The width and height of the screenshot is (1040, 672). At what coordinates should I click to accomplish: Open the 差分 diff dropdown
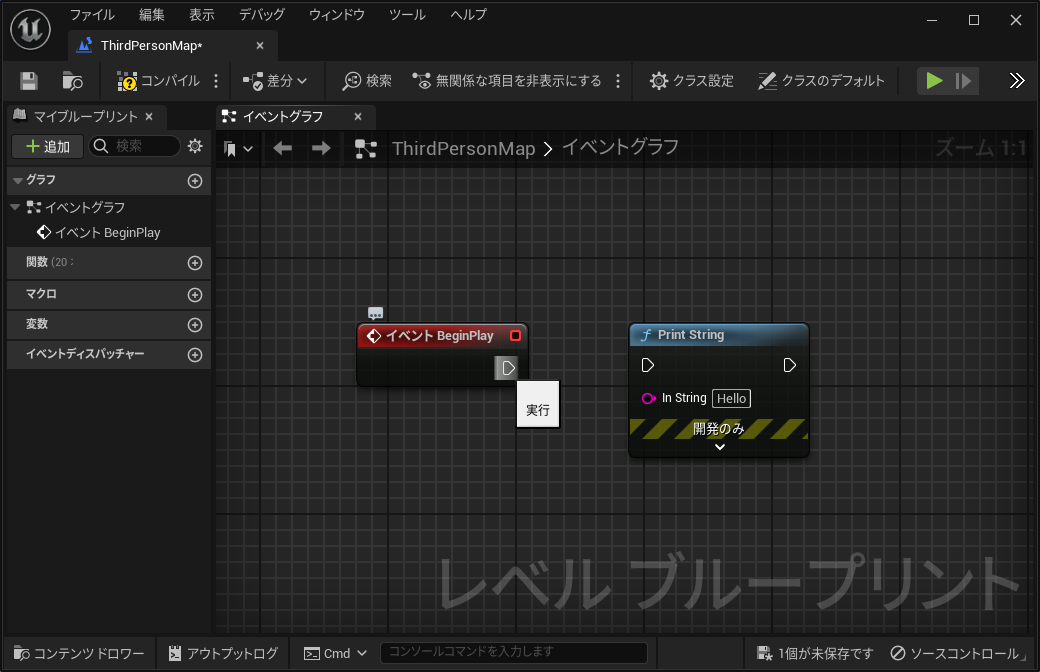tap(275, 81)
